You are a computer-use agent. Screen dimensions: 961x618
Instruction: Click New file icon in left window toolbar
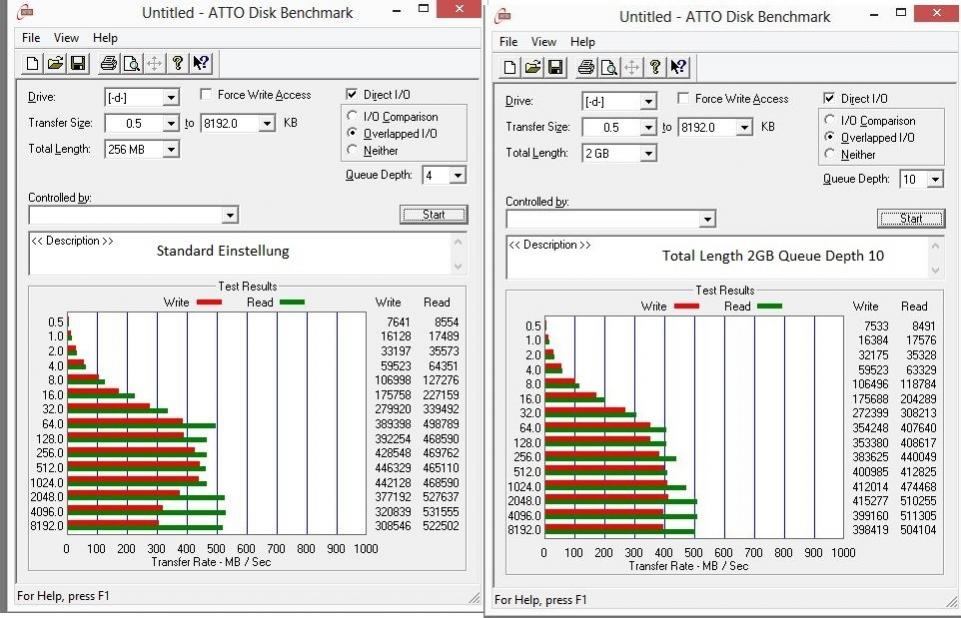pyautogui.click(x=32, y=63)
